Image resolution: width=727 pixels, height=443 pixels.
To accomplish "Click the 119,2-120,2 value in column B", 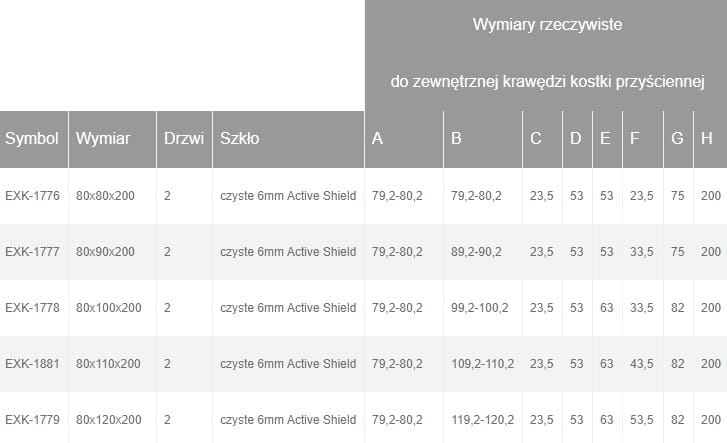I will 483,420.
